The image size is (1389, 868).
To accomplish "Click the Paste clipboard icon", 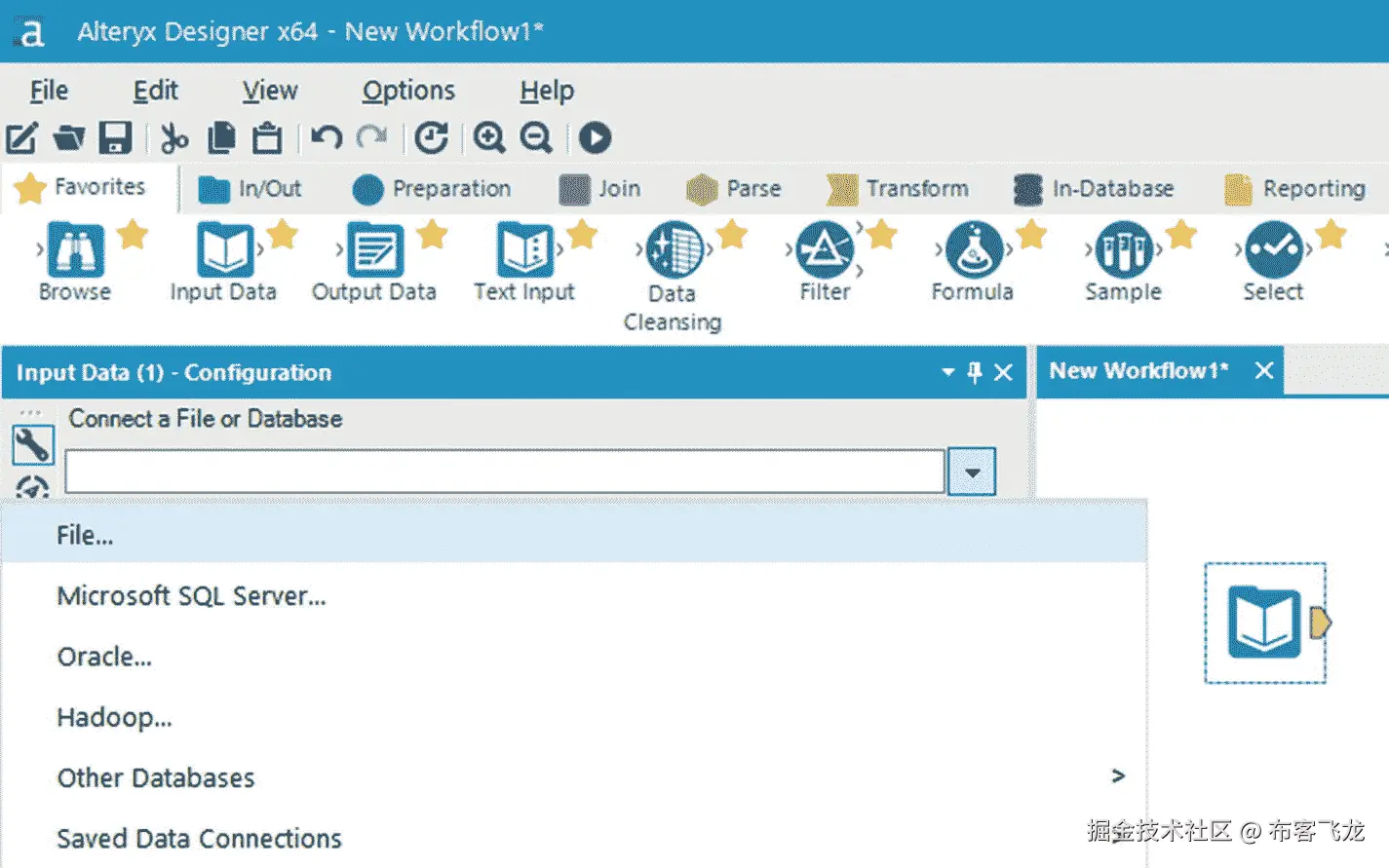I will 267,138.
